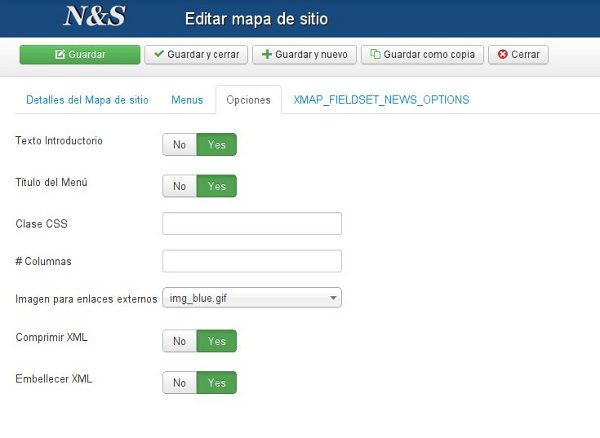Click the Editar mapa de sitio heading
The height and width of the screenshot is (438, 600).
pos(256,18)
